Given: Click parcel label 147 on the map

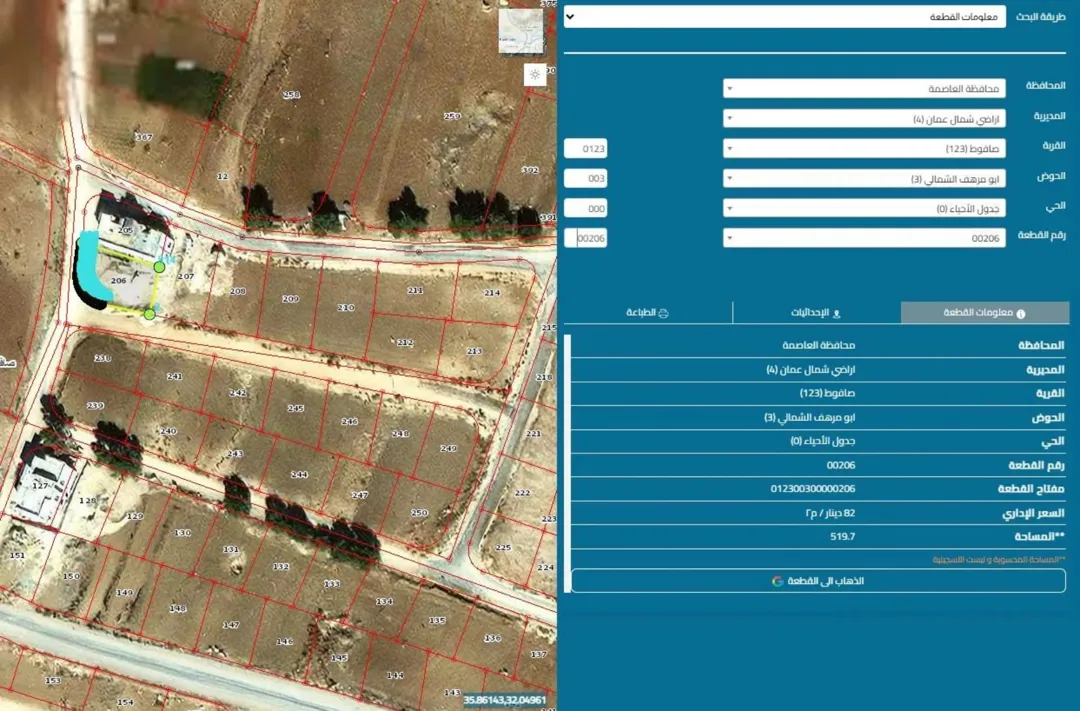Looking at the screenshot, I should [x=231, y=625].
